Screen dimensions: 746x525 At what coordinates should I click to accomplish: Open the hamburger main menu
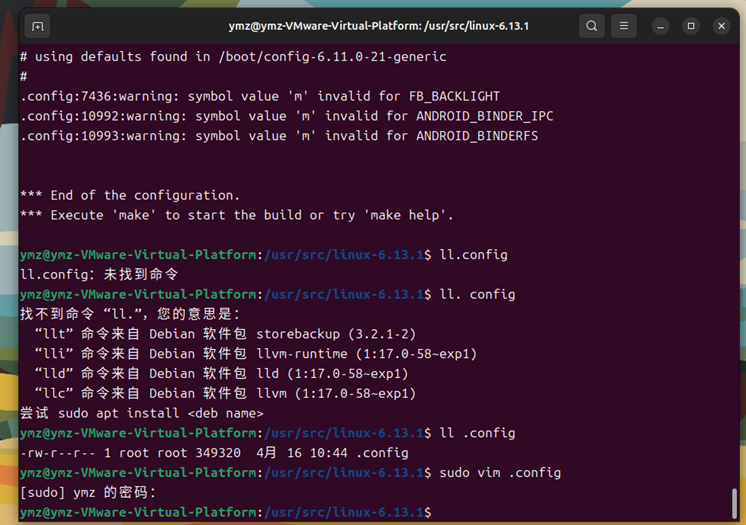624,26
